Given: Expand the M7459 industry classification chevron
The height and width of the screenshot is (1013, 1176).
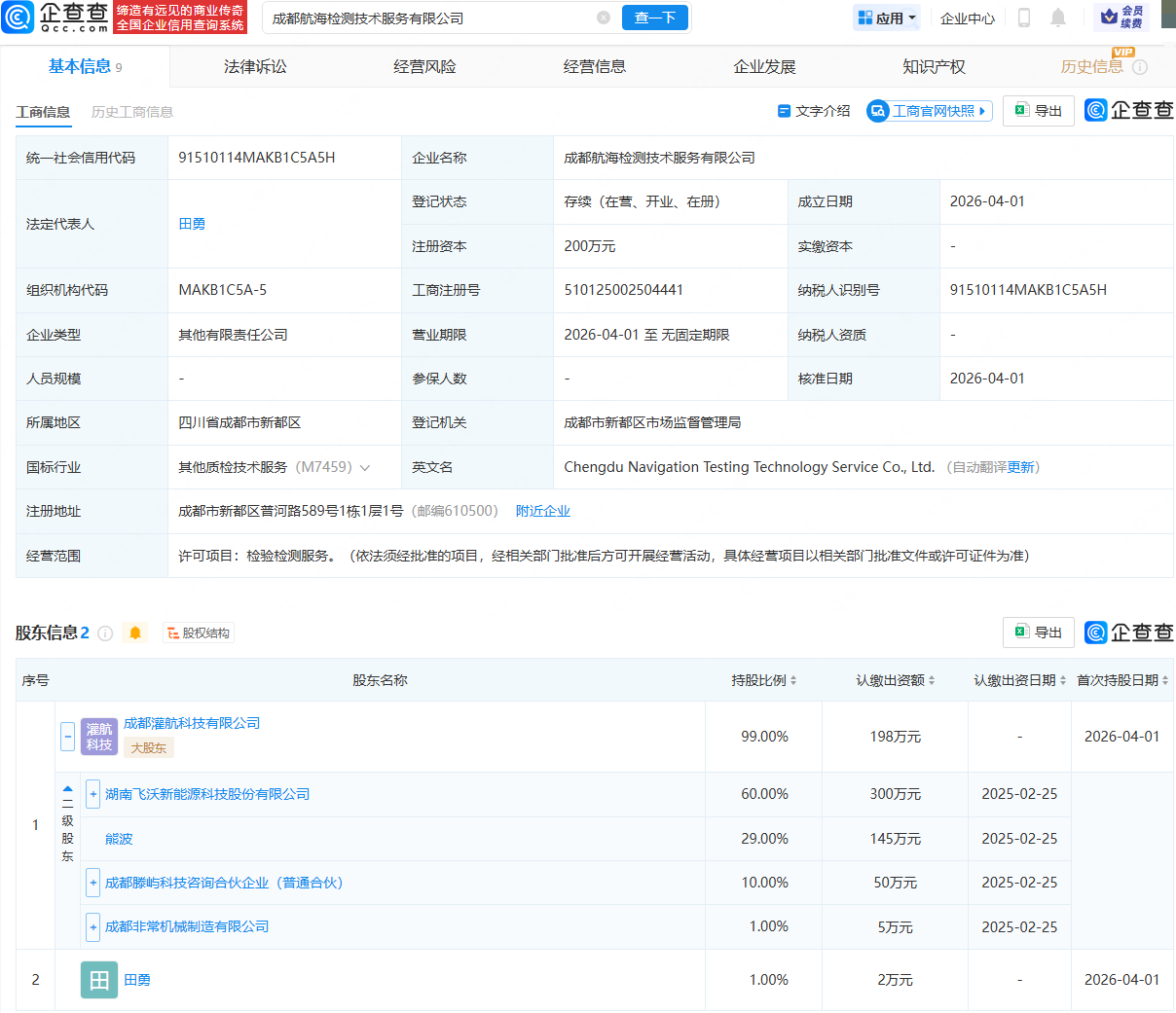Looking at the screenshot, I should [365, 467].
